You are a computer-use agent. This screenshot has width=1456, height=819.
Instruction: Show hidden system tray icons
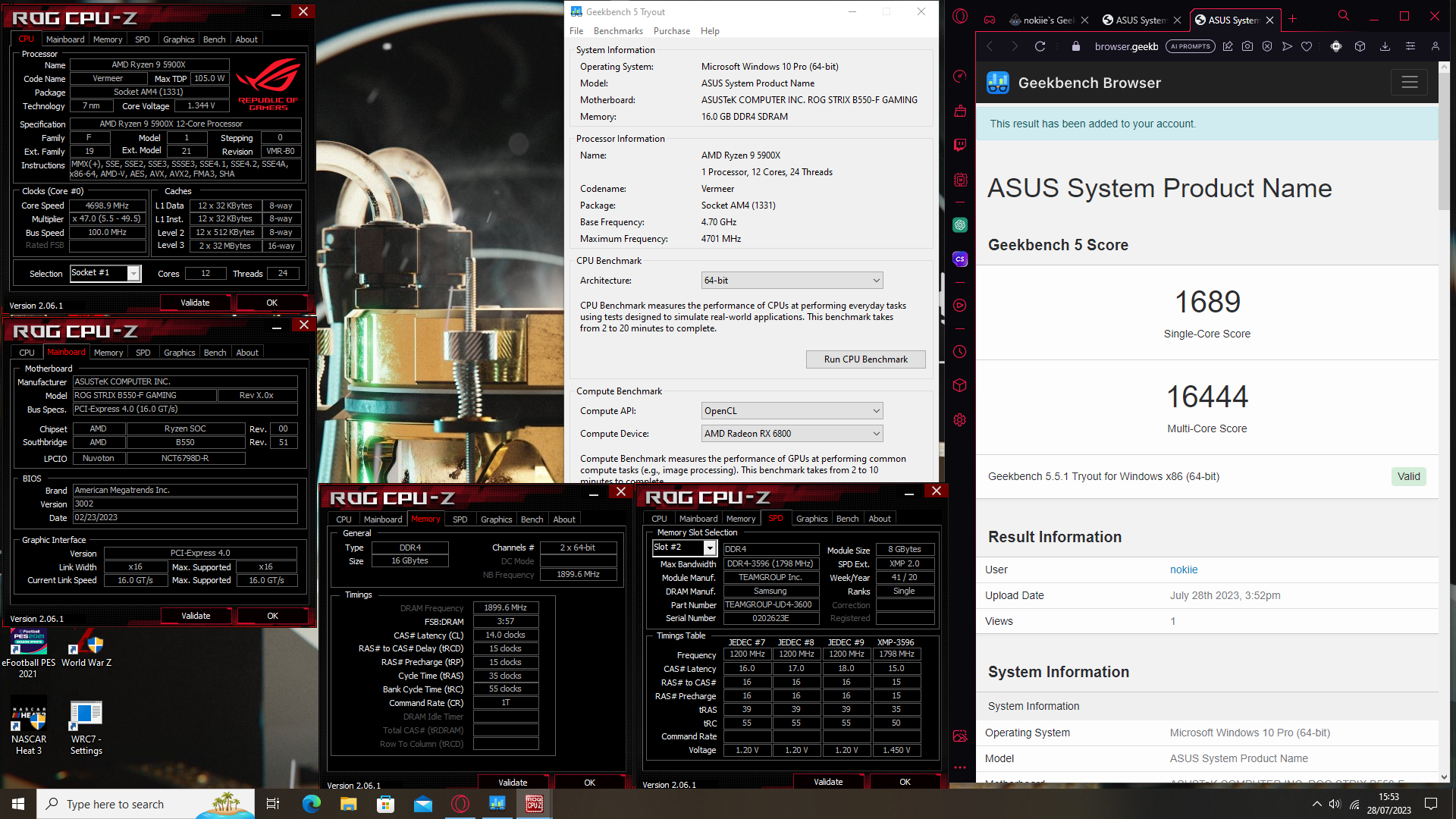(1316, 804)
